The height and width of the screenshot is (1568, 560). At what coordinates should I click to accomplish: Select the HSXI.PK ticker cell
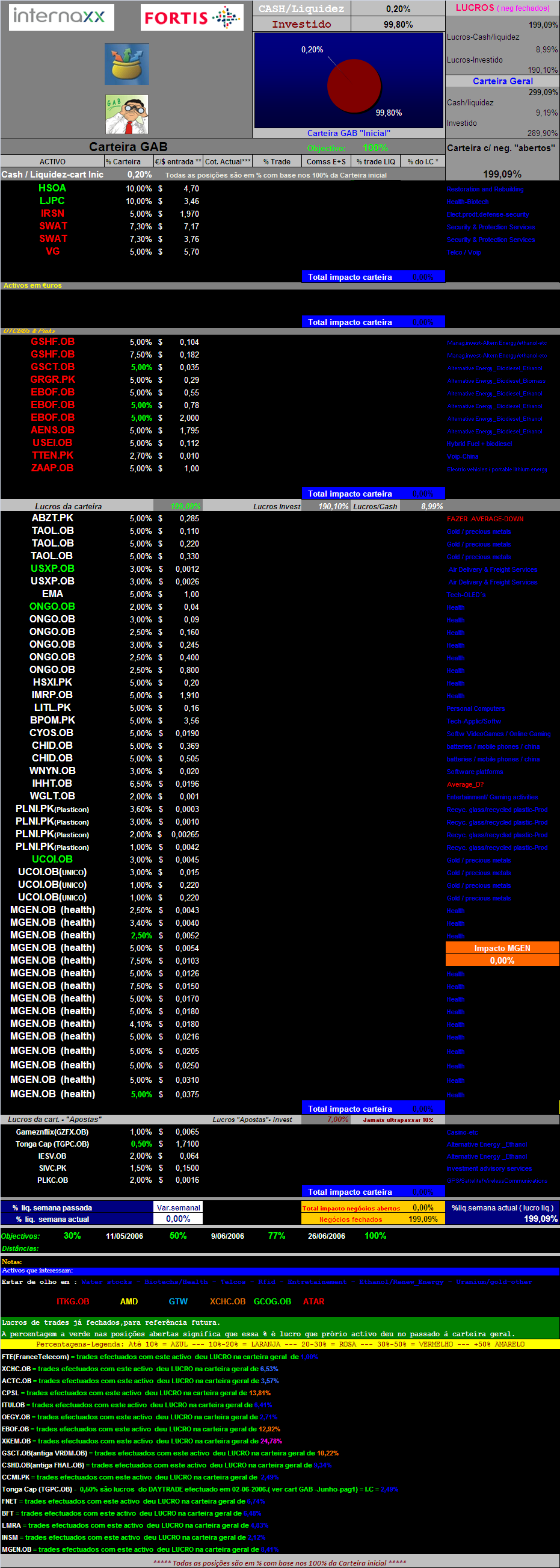[x=52, y=683]
